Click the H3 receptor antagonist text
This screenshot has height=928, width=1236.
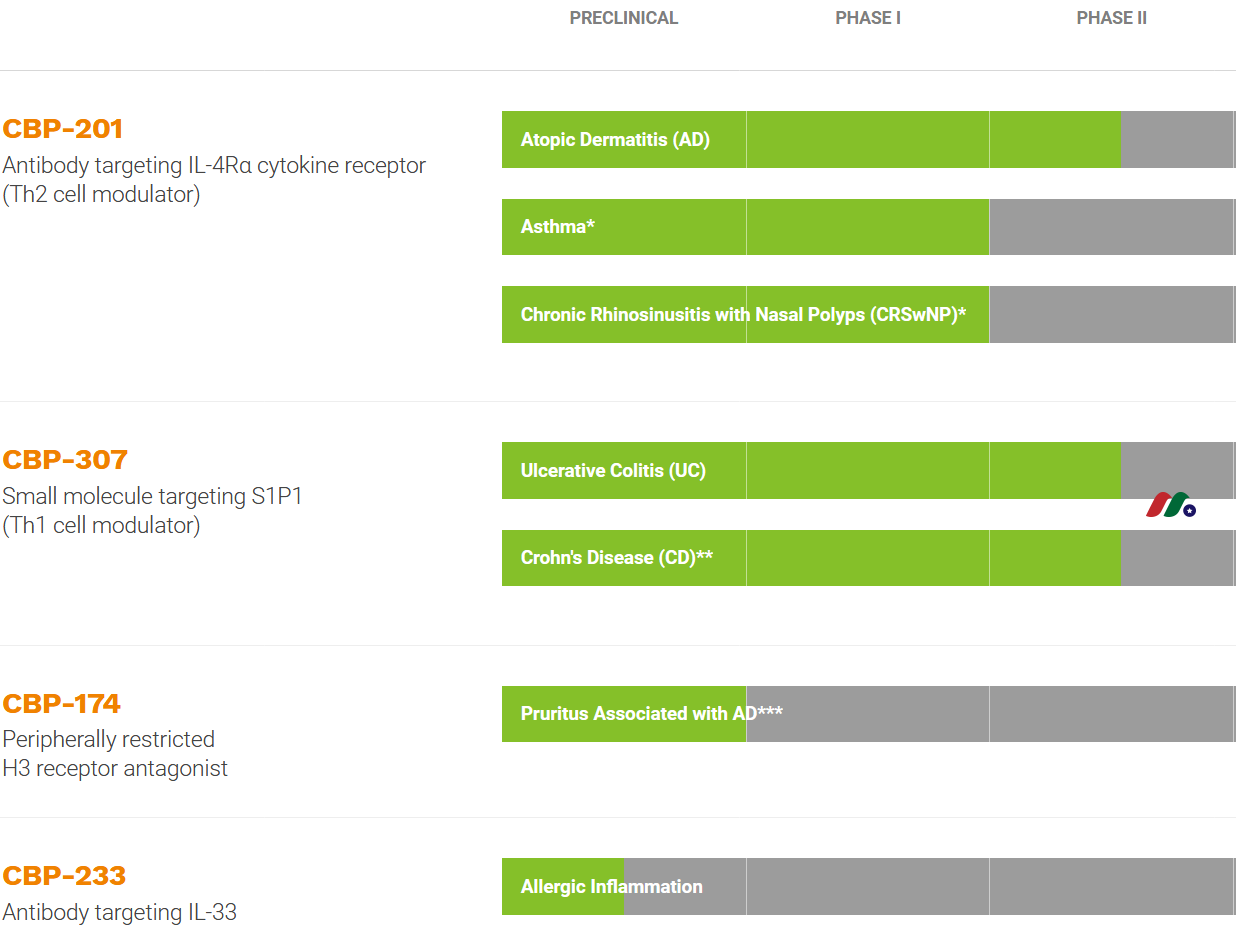click(115, 769)
